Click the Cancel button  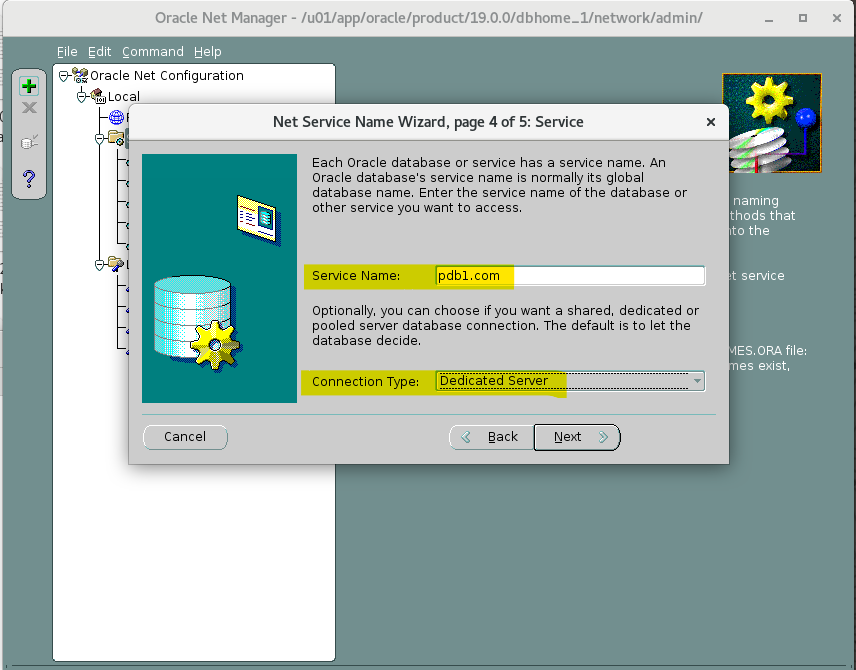[x=185, y=437]
